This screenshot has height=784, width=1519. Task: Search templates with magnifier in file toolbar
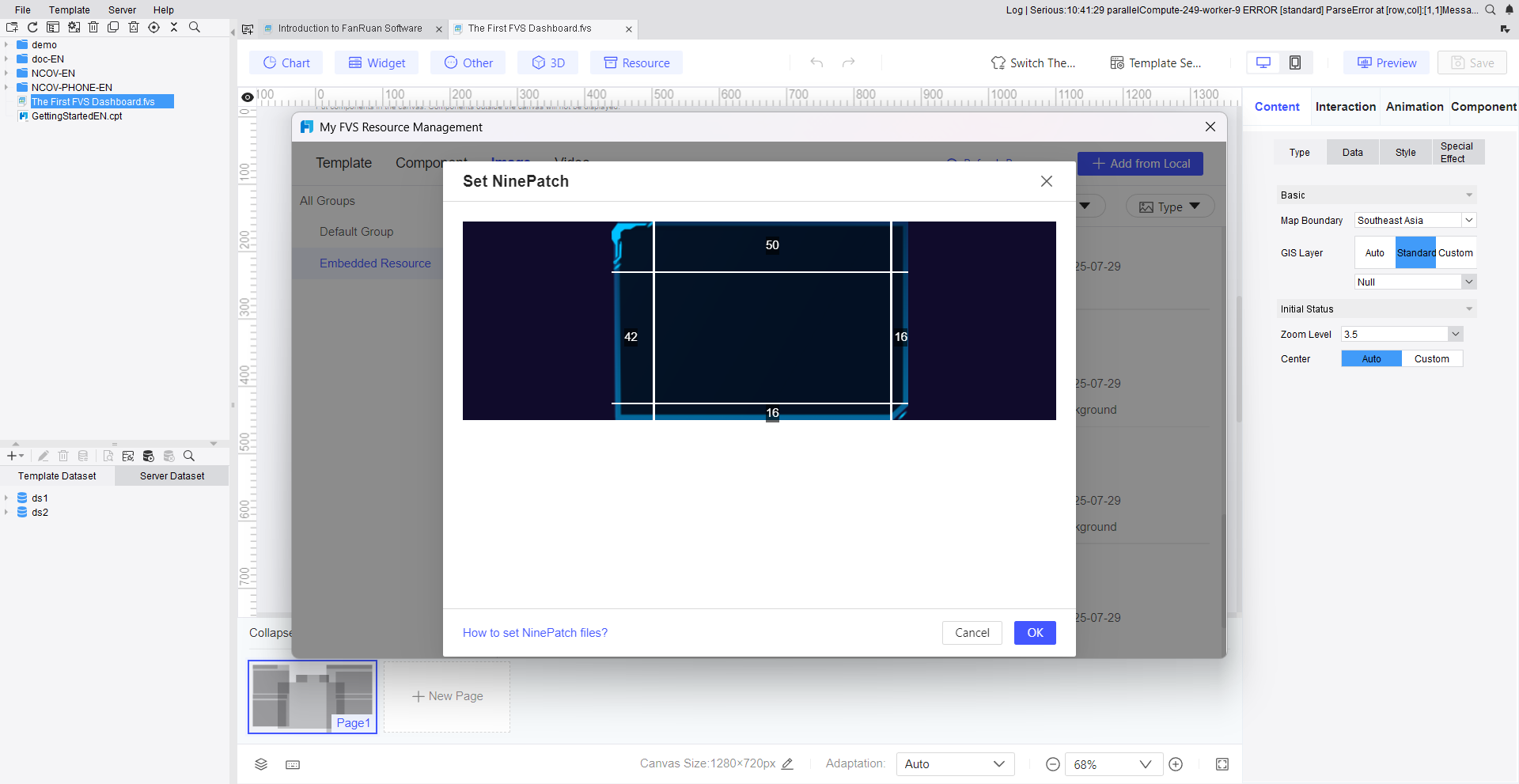click(195, 27)
